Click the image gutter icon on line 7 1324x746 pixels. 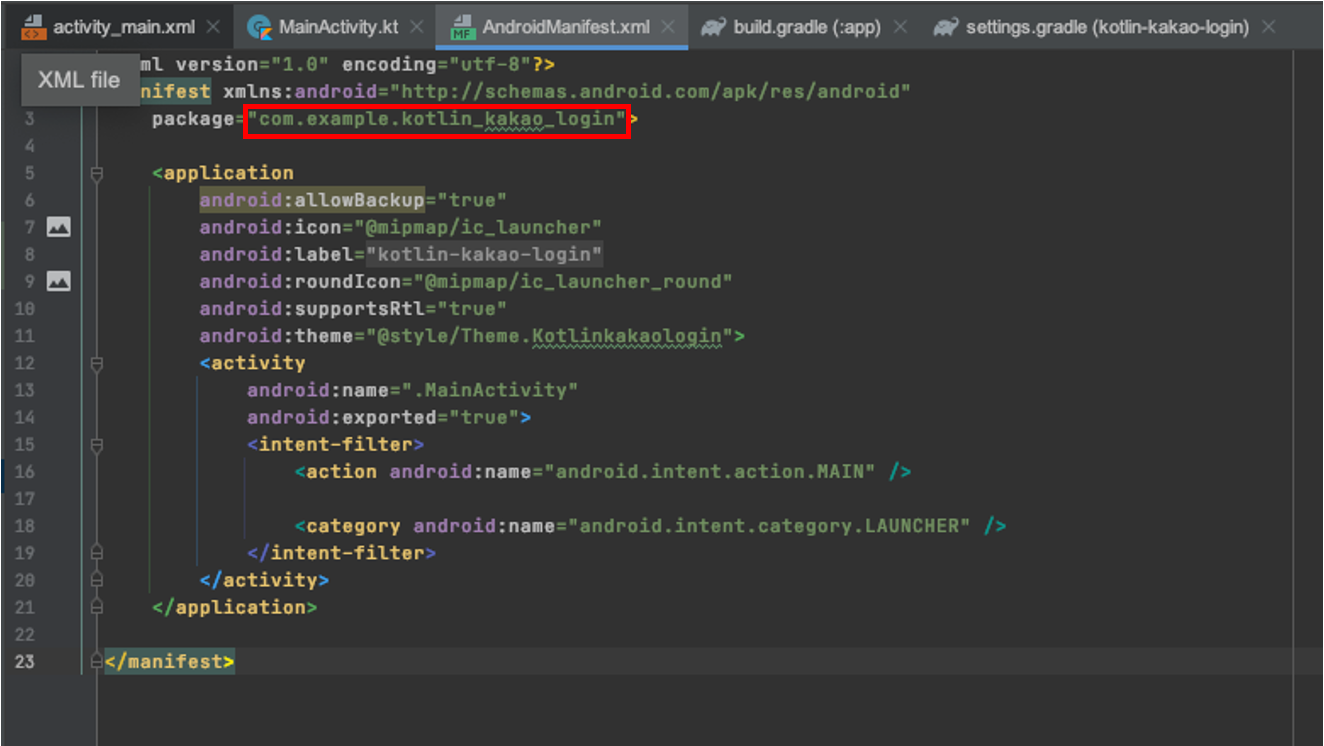point(59,228)
